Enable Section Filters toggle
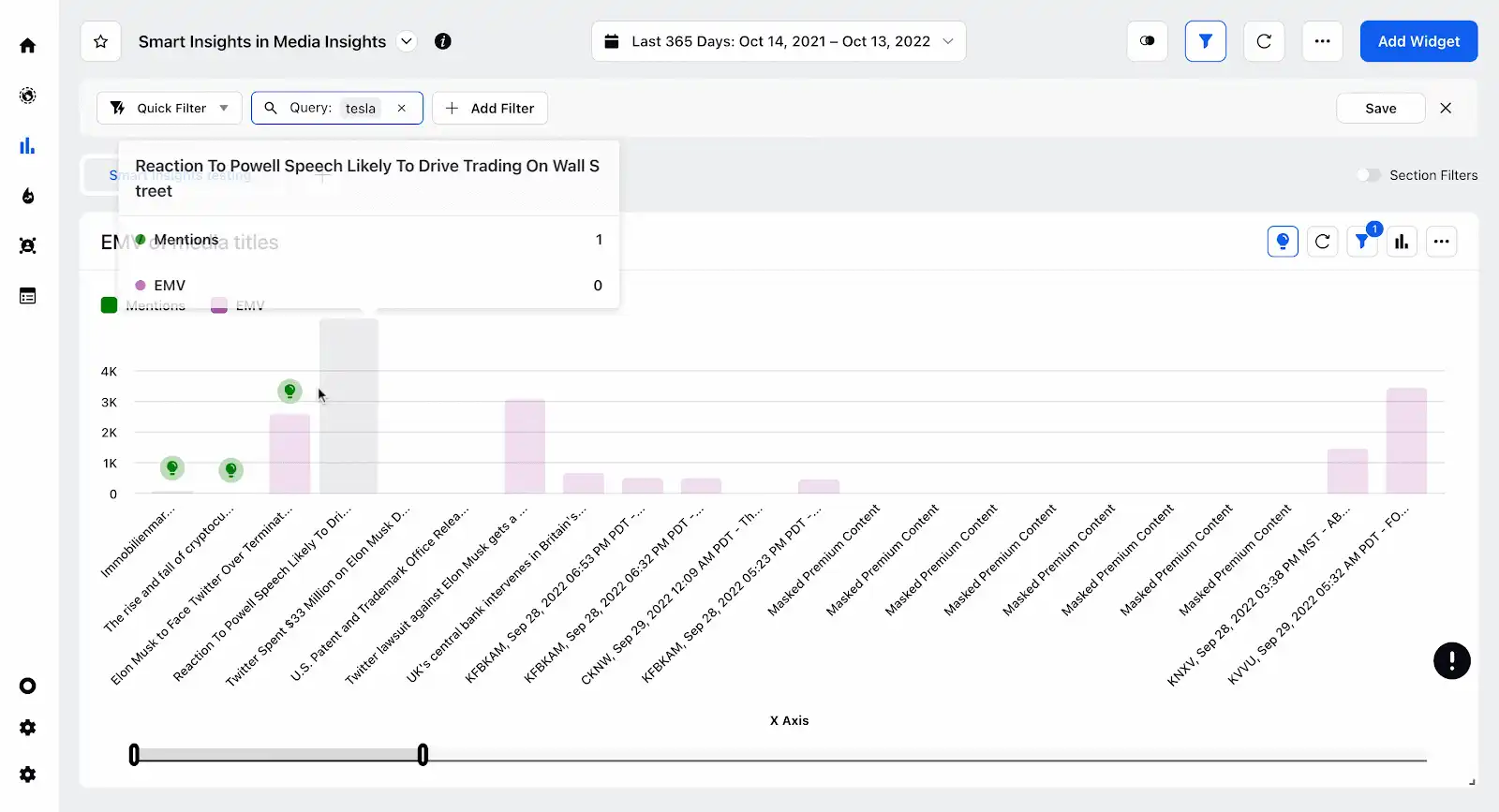This screenshot has width=1499, height=812. [1369, 175]
